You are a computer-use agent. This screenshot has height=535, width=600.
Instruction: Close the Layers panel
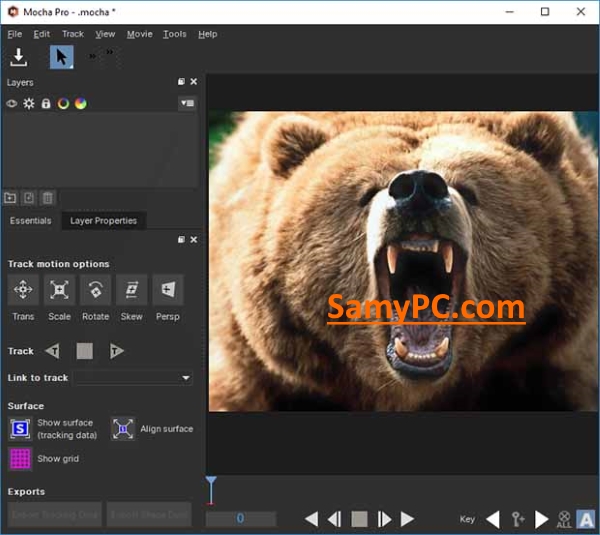pos(194,82)
